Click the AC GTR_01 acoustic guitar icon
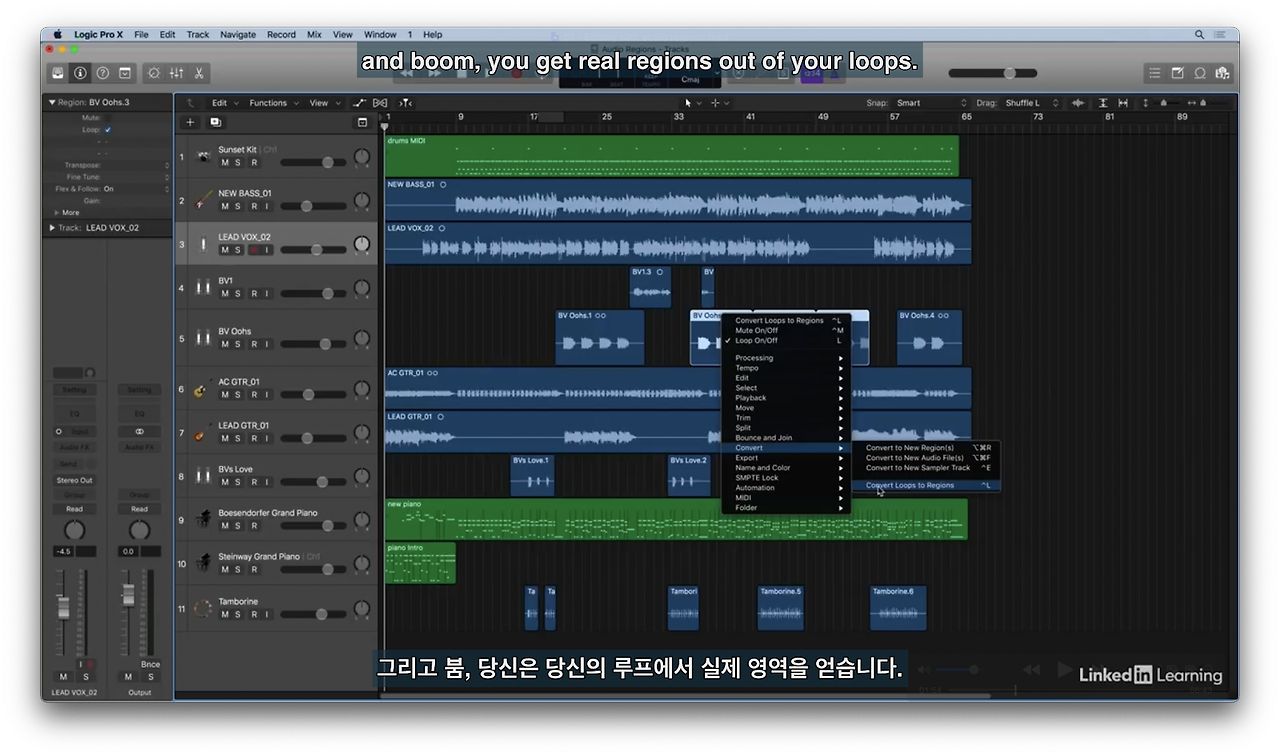The width and height of the screenshot is (1280, 756). click(x=203, y=389)
